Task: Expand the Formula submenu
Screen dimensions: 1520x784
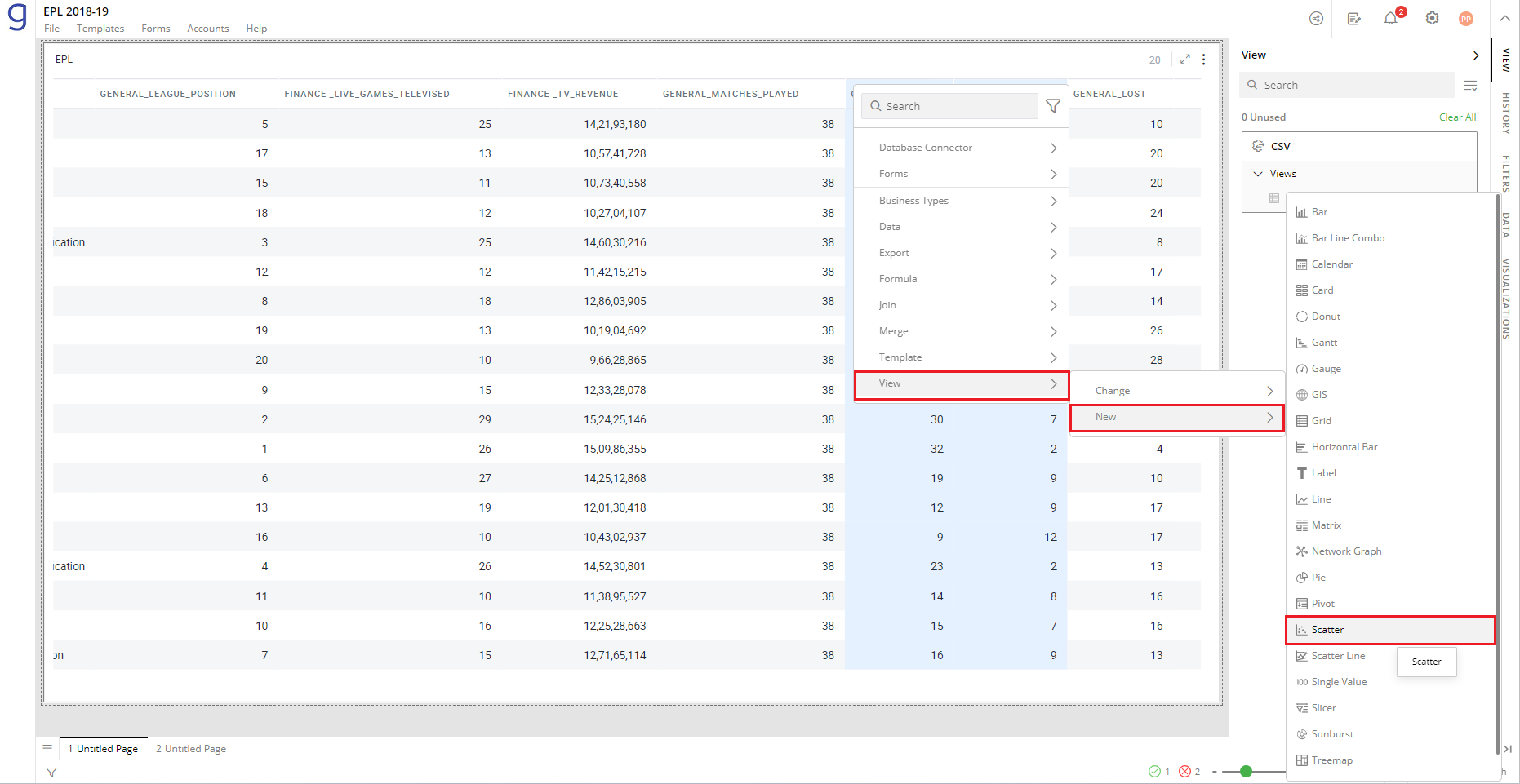Action: pyautogui.click(x=961, y=279)
